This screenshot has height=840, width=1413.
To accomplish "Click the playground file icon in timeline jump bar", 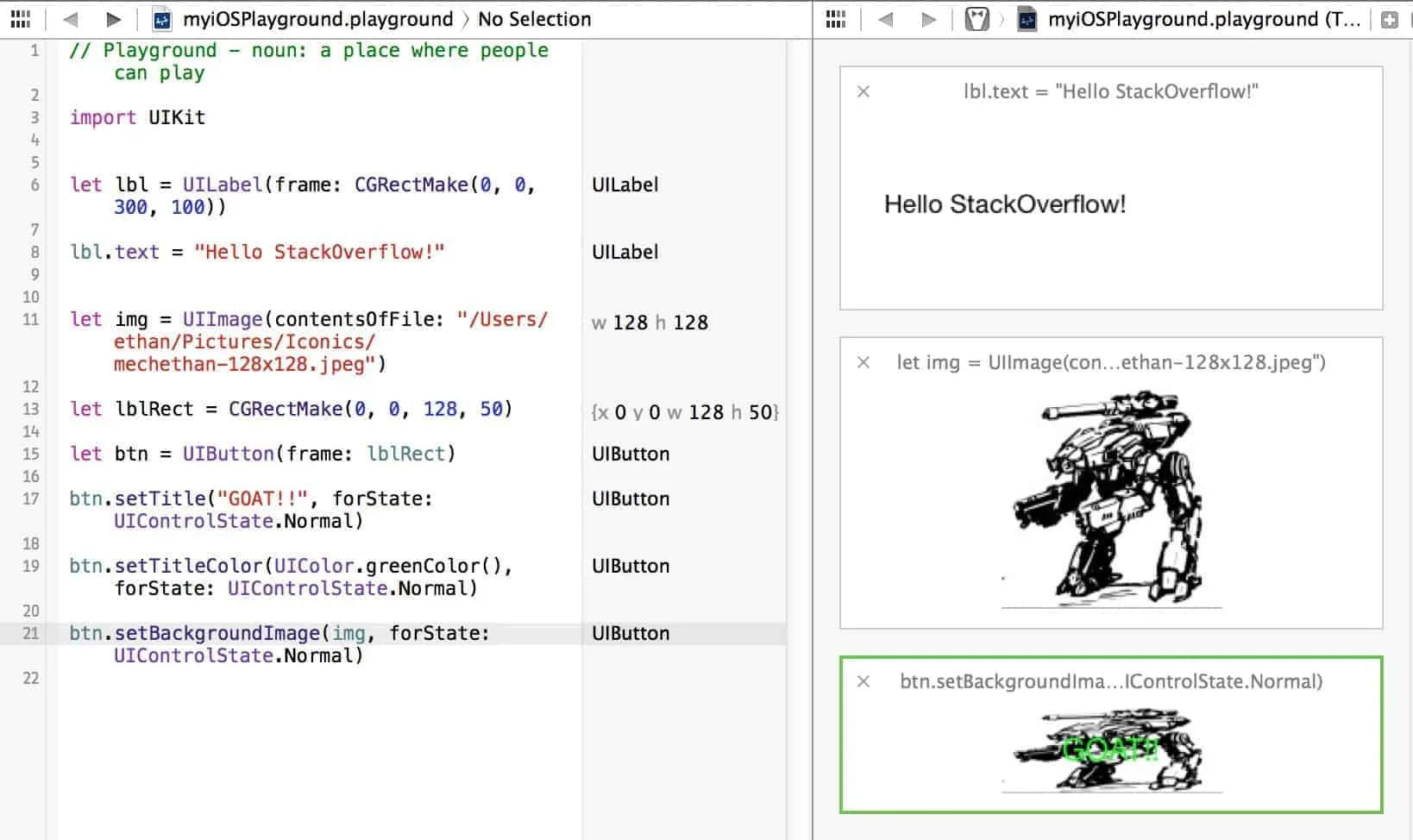I will coord(1027,19).
